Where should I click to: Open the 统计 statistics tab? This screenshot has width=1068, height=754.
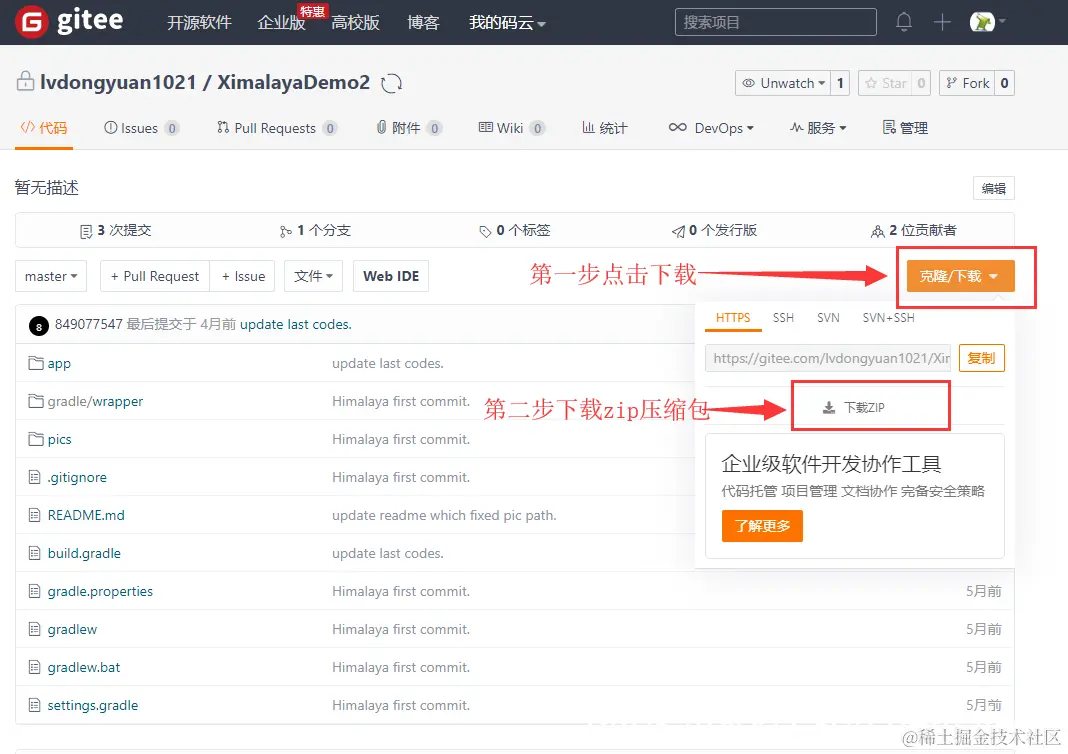[x=605, y=128]
